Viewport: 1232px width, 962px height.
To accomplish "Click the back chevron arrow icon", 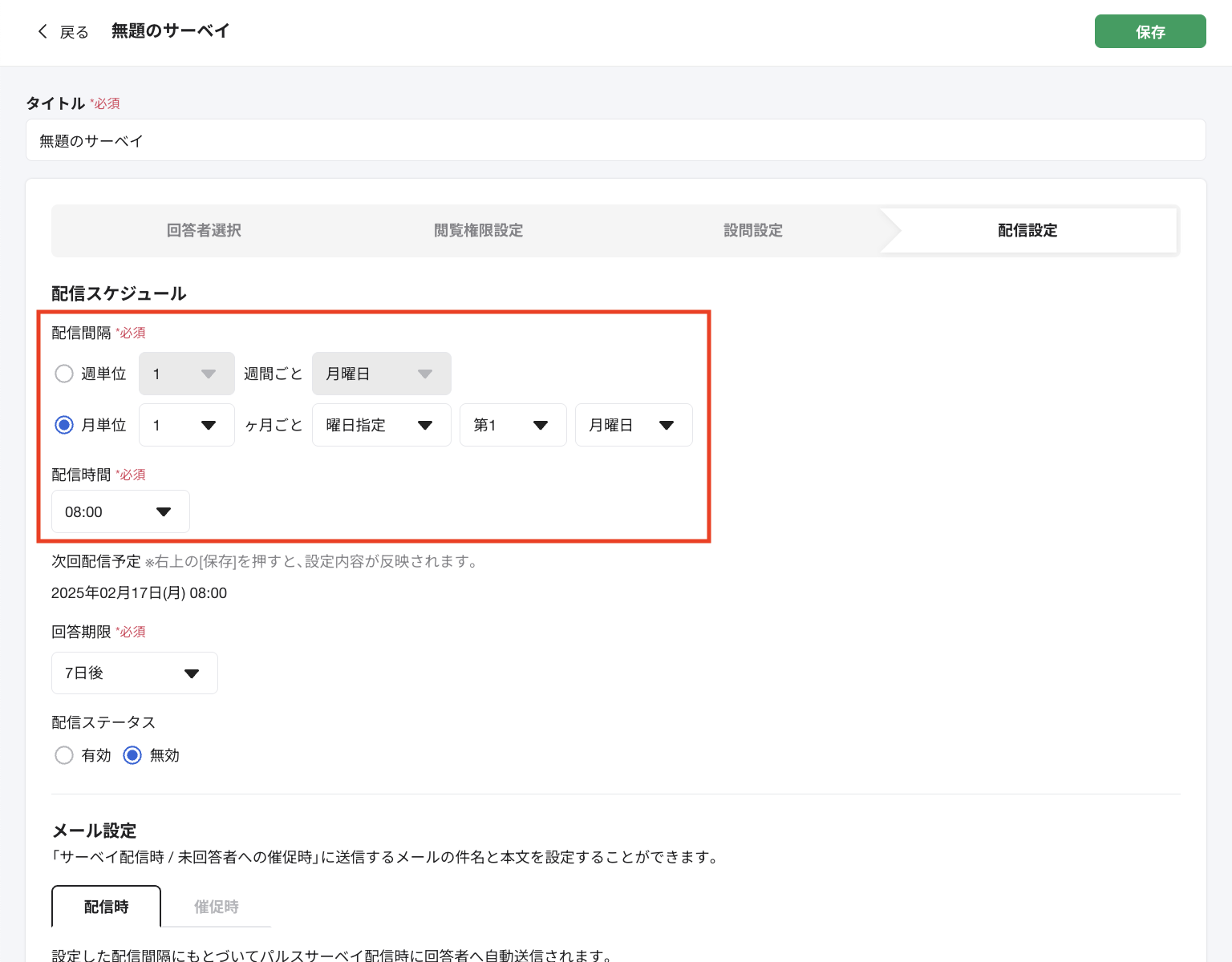I will 43,31.
